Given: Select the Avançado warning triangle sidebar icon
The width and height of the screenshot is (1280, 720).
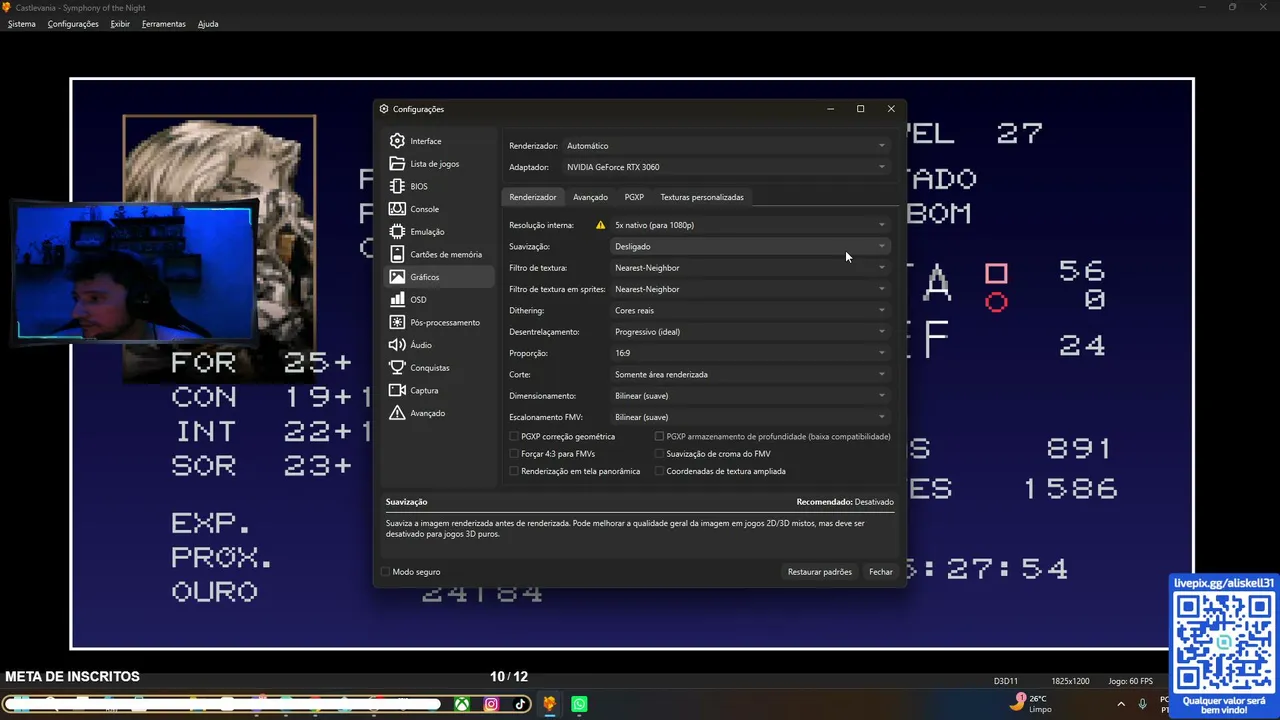Looking at the screenshot, I should 397,413.
